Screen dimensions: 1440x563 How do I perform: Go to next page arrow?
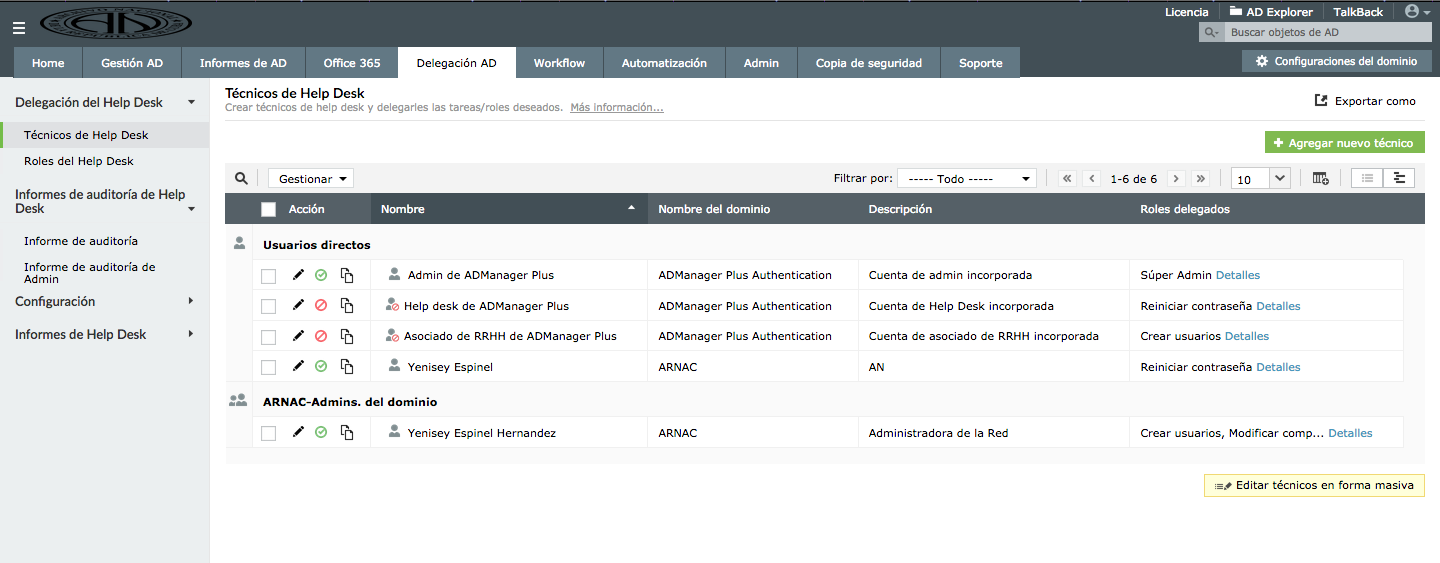coord(1176,178)
